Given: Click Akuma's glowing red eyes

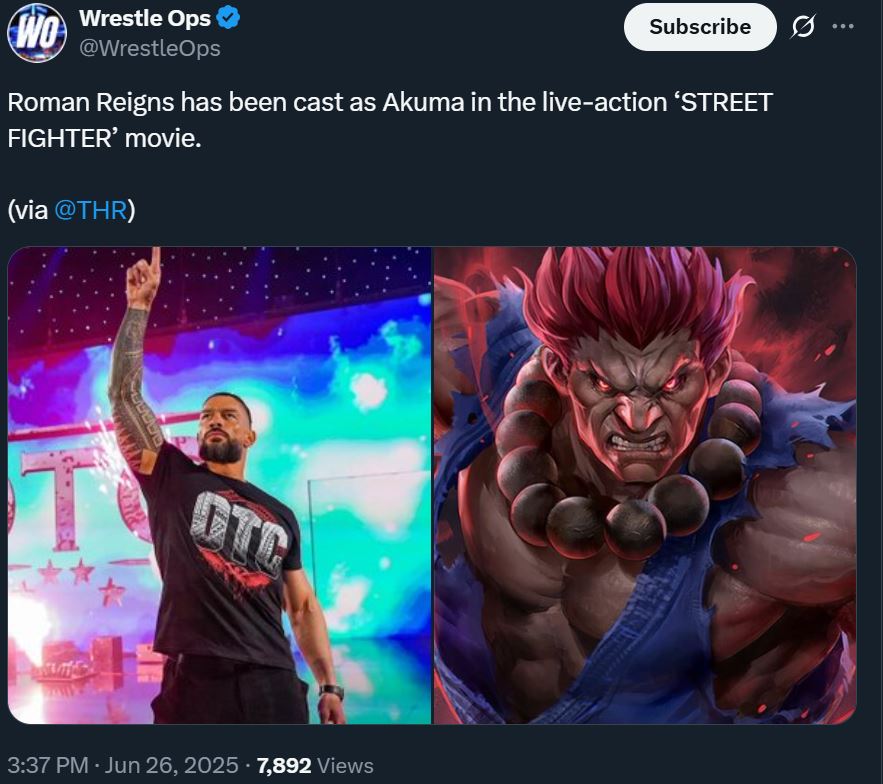Looking at the screenshot, I should (628, 383).
